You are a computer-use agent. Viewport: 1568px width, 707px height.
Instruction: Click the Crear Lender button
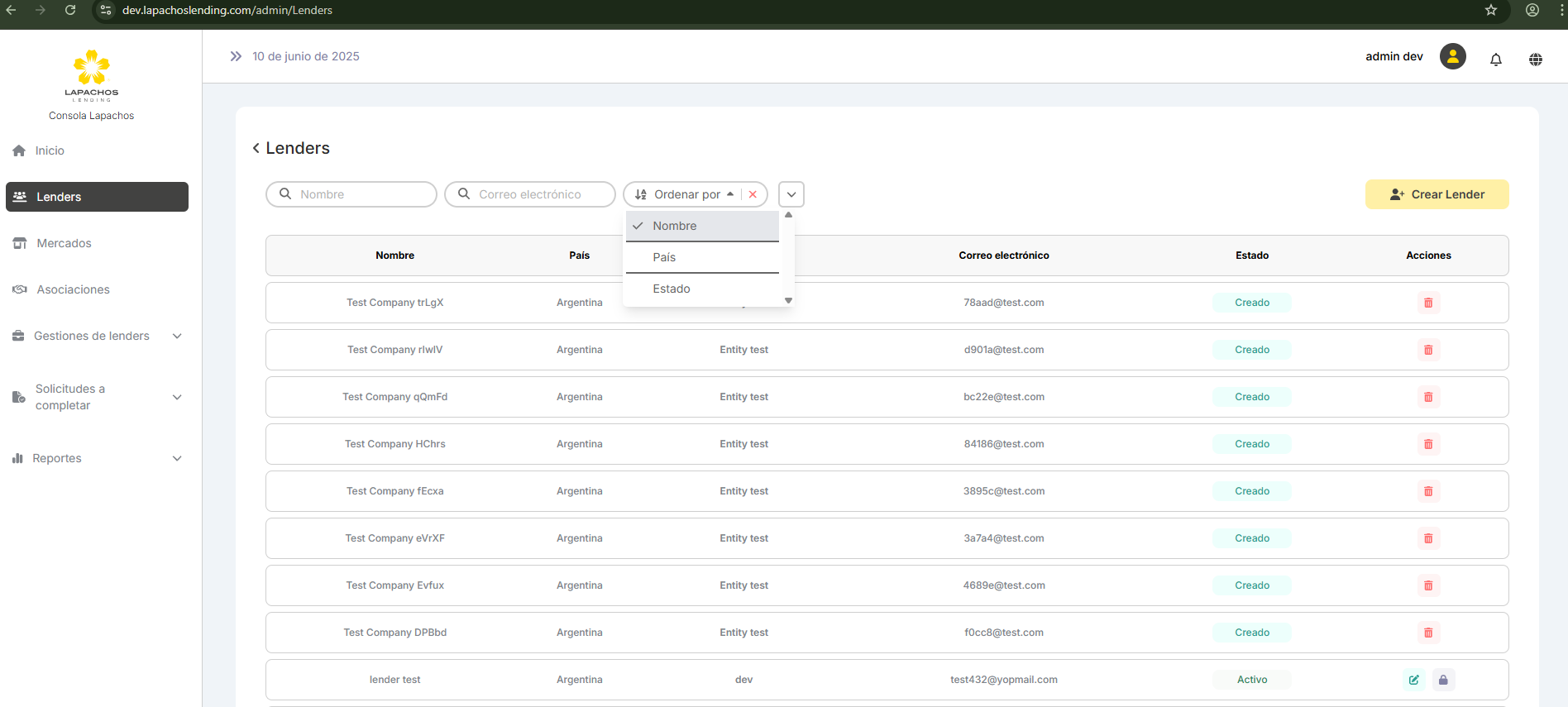click(x=1437, y=194)
